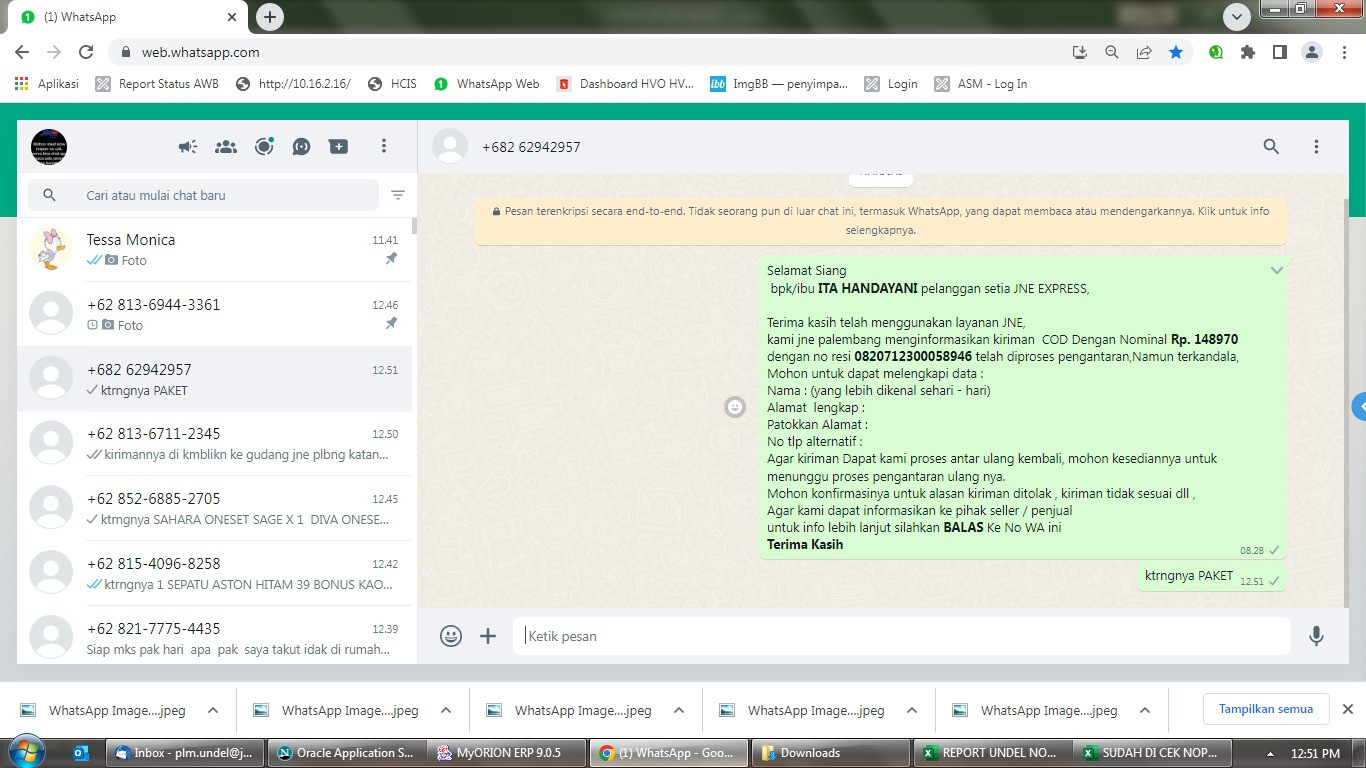The height and width of the screenshot is (768, 1366).
Task: Open the Status updates icon
Action: tap(264, 147)
